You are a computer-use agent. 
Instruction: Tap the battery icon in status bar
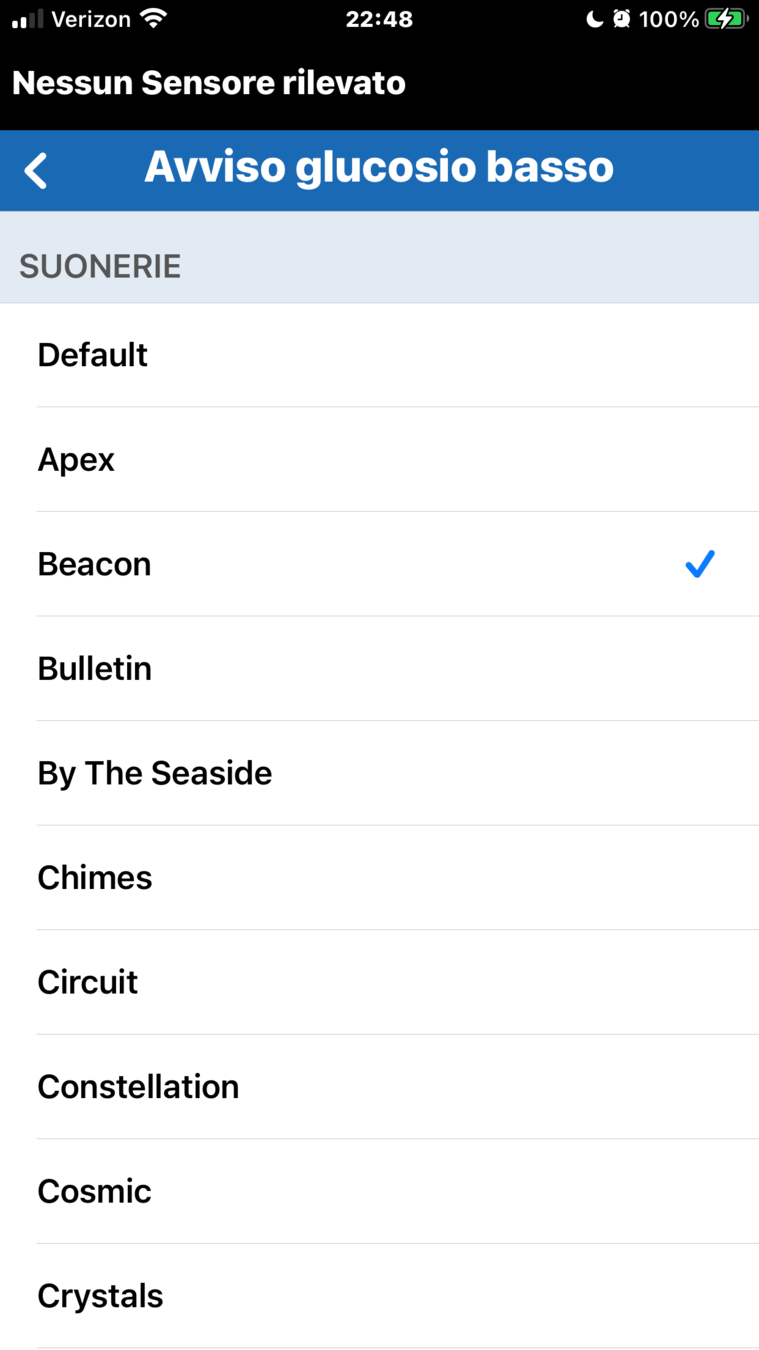[x=726, y=19]
